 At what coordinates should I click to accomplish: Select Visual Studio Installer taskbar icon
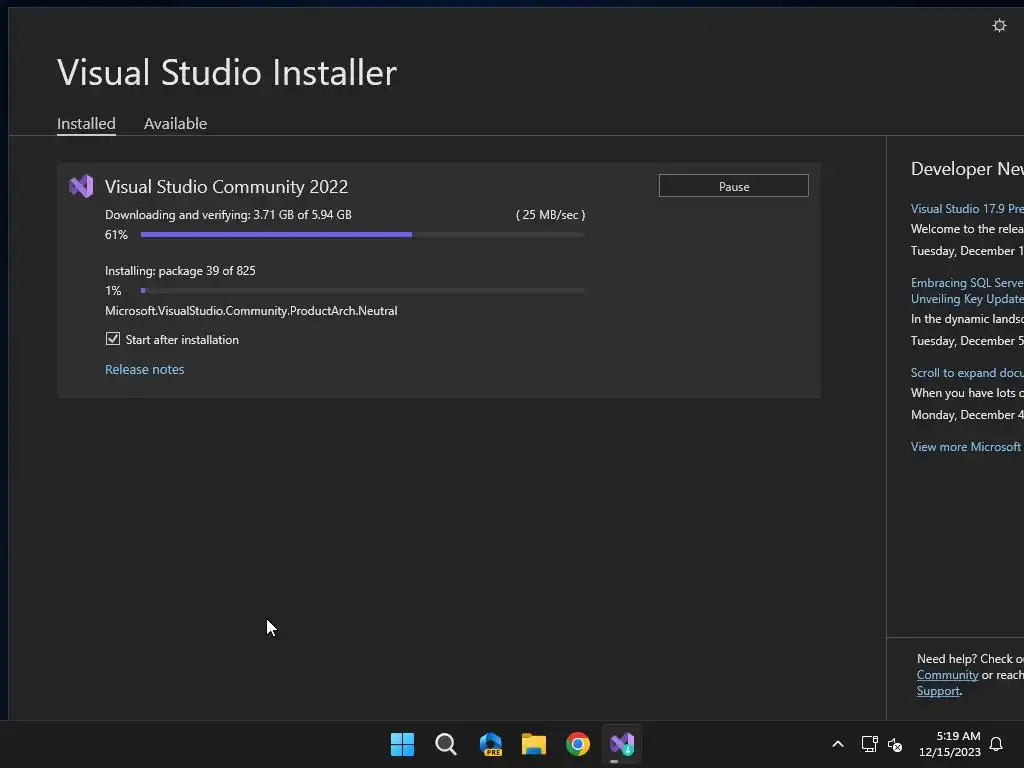pyautogui.click(x=622, y=744)
